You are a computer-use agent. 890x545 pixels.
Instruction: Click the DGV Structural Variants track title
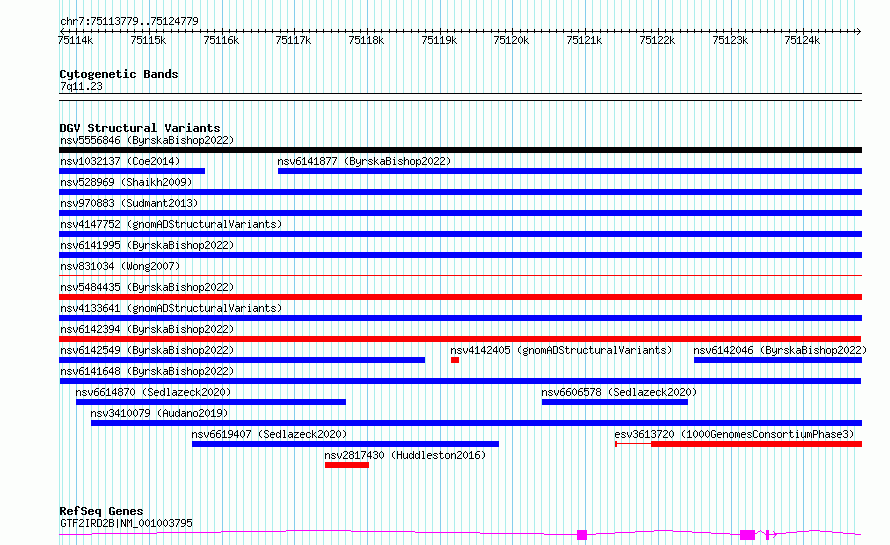coord(140,128)
